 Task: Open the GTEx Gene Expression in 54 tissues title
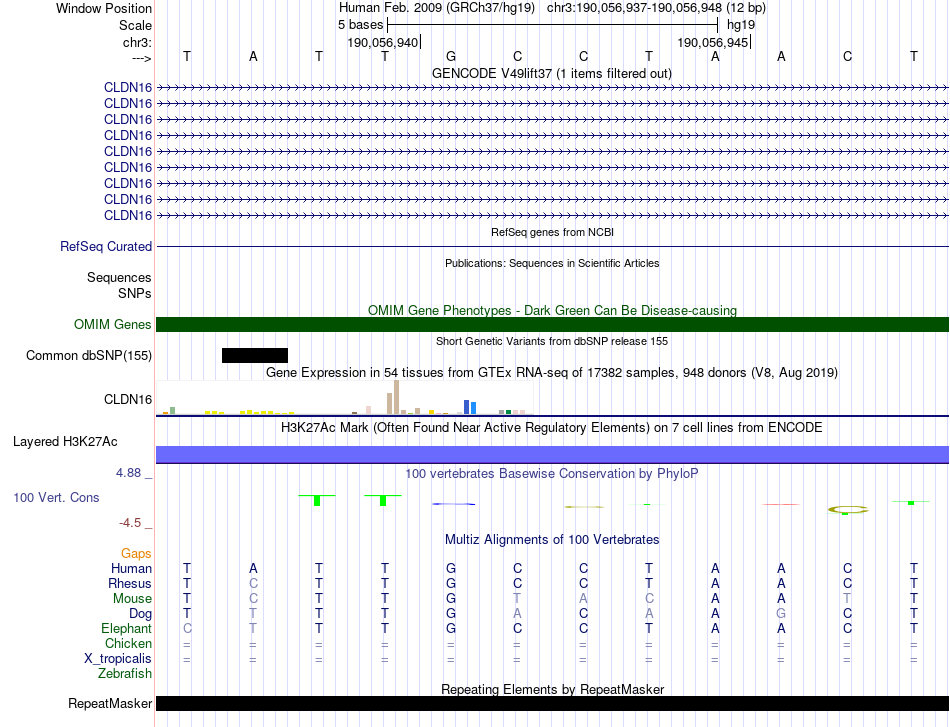[x=552, y=373]
